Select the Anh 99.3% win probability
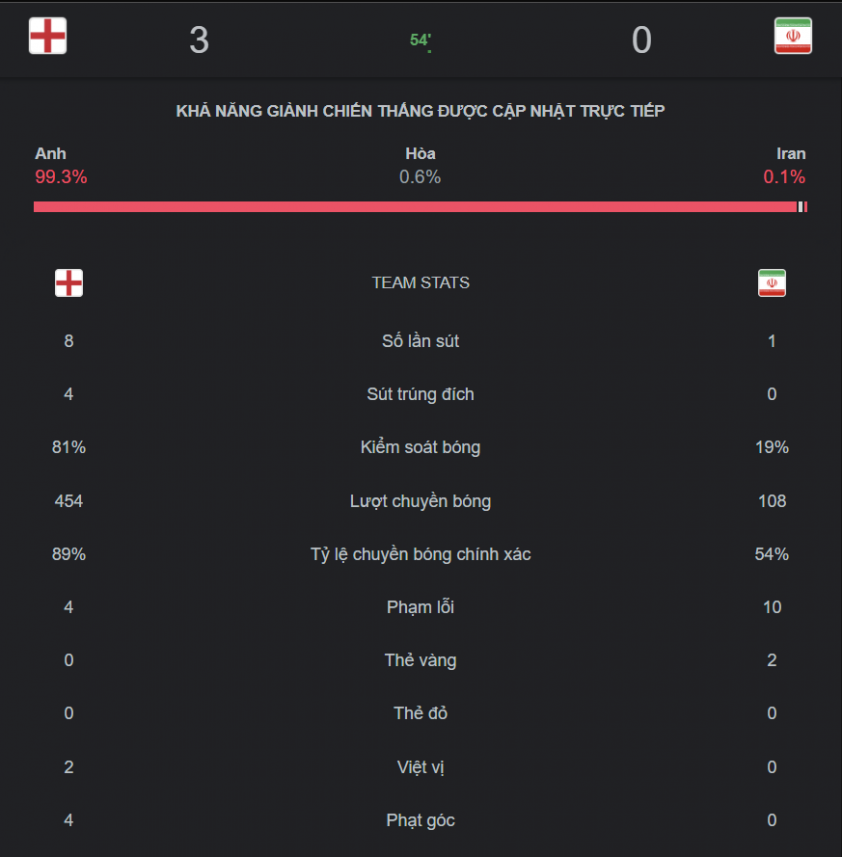Viewport: 842px width, 857px height. coord(61,166)
